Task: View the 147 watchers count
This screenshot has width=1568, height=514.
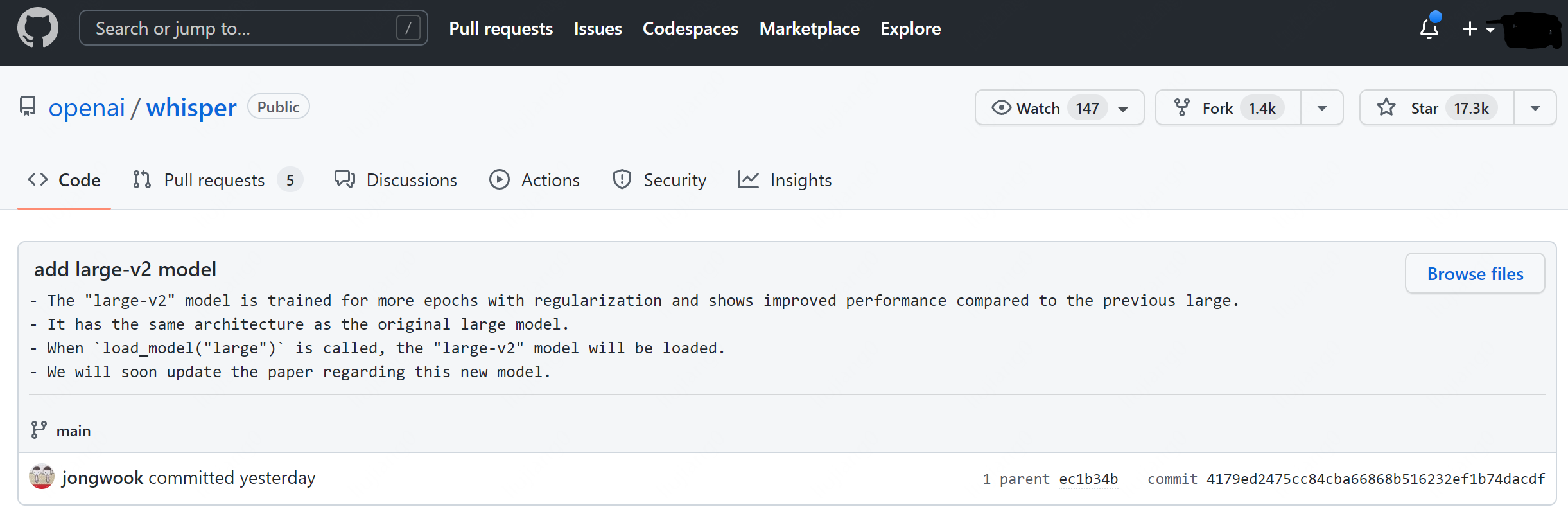Action: point(1088,108)
